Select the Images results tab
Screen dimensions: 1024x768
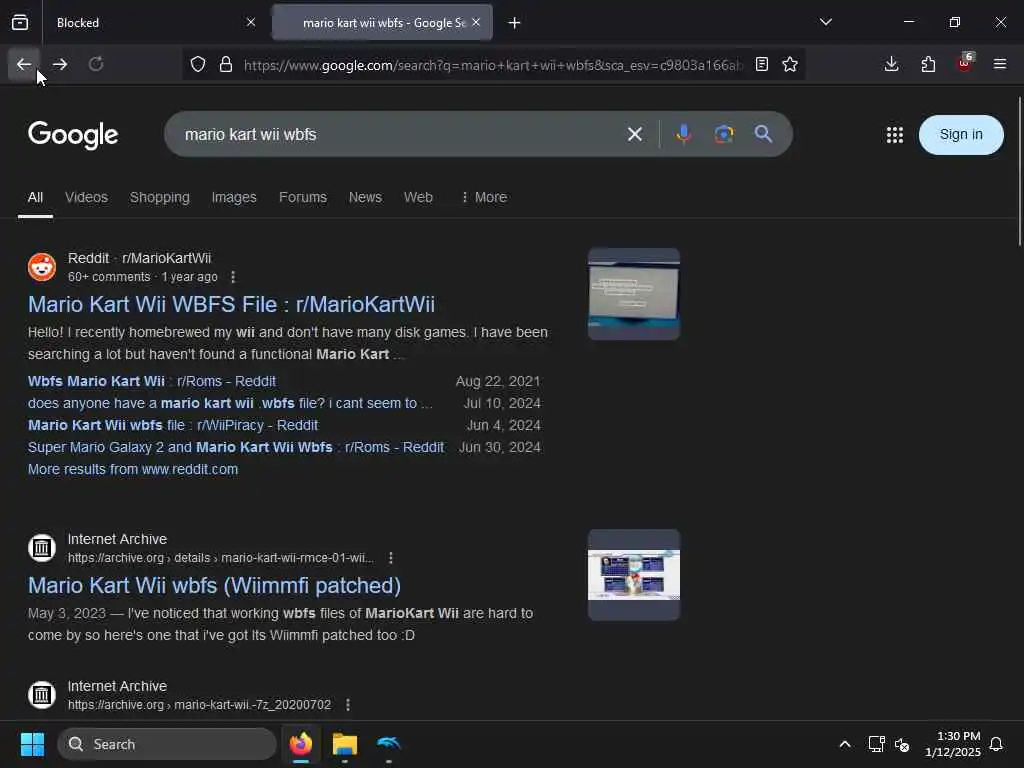pos(234,197)
